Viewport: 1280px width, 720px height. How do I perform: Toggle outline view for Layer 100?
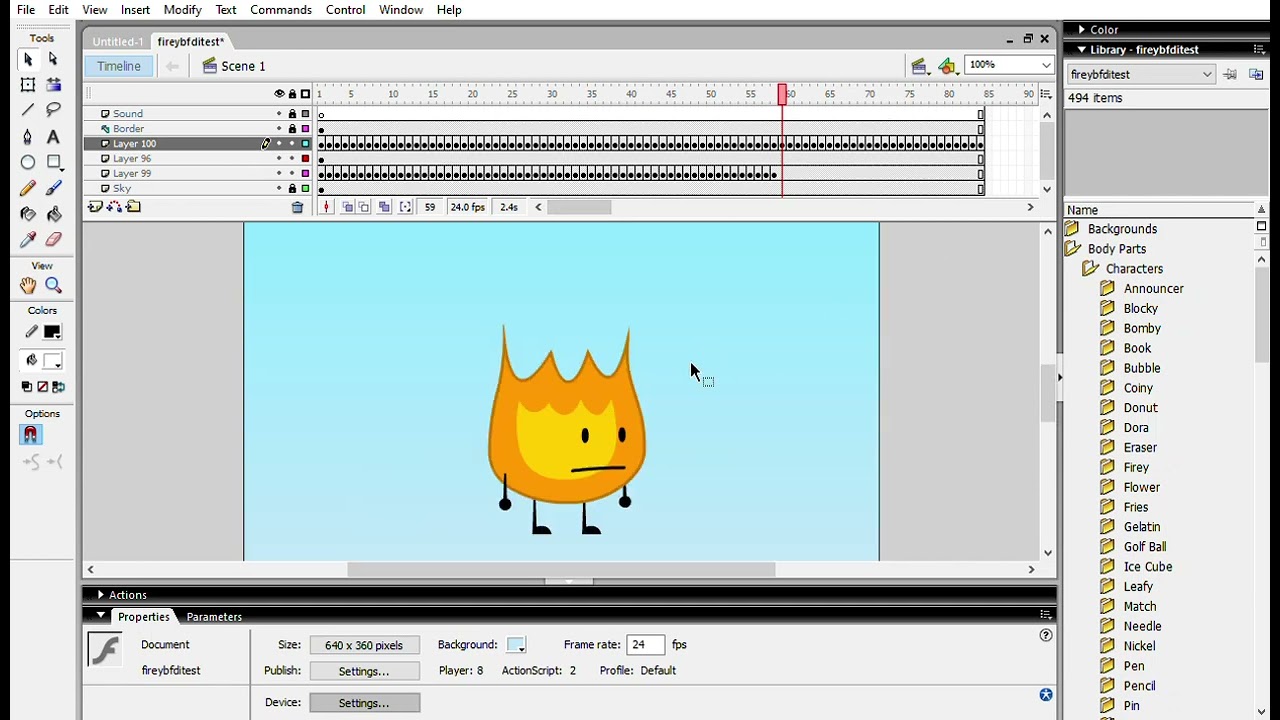(x=305, y=144)
